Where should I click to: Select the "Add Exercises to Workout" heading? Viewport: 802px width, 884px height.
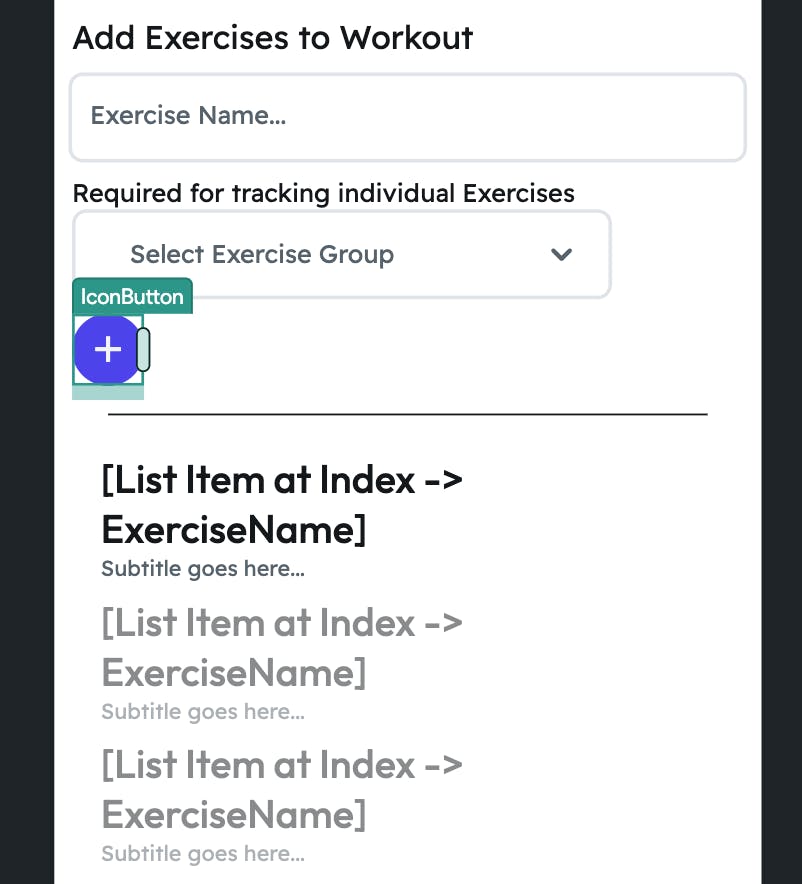(273, 38)
